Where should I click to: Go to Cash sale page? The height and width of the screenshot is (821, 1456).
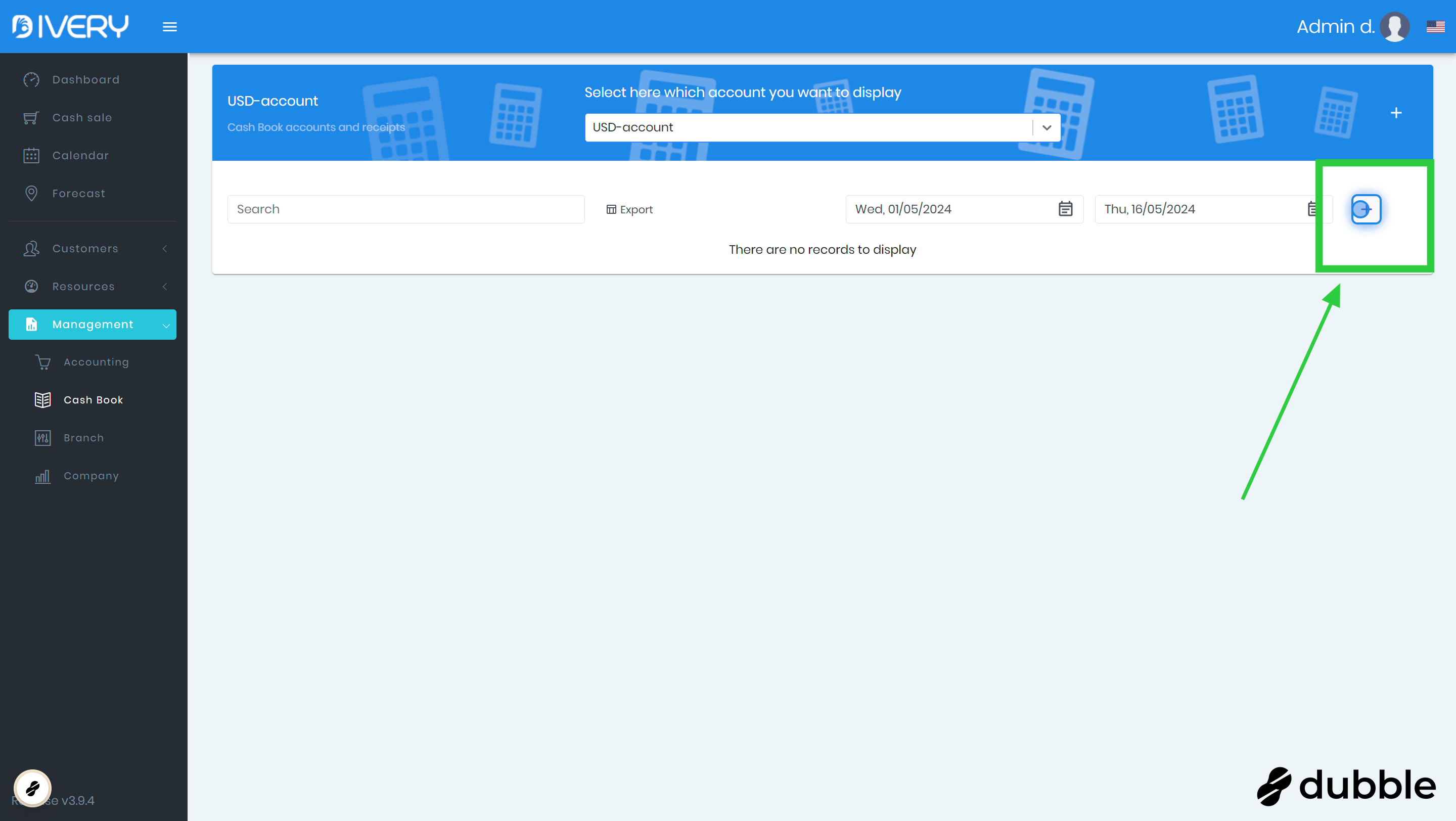click(x=82, y=117)
